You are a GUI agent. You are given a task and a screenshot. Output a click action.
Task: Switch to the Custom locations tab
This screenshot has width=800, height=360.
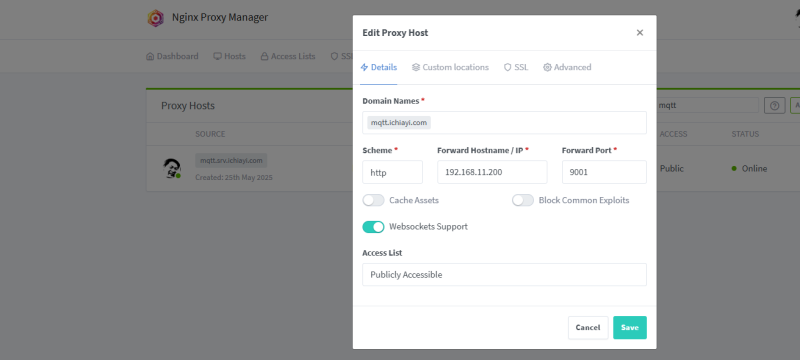tap(451, 67)
